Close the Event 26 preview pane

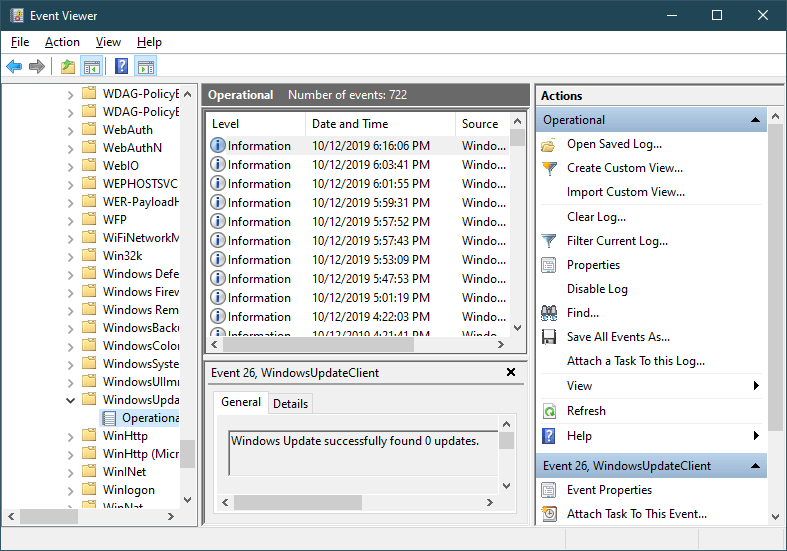click(511, 372)
